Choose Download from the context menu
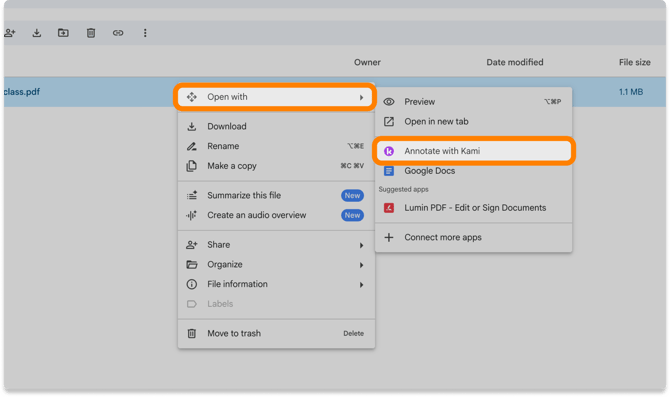The width and height of the screenshot is (670, 397). pos(276,126)
